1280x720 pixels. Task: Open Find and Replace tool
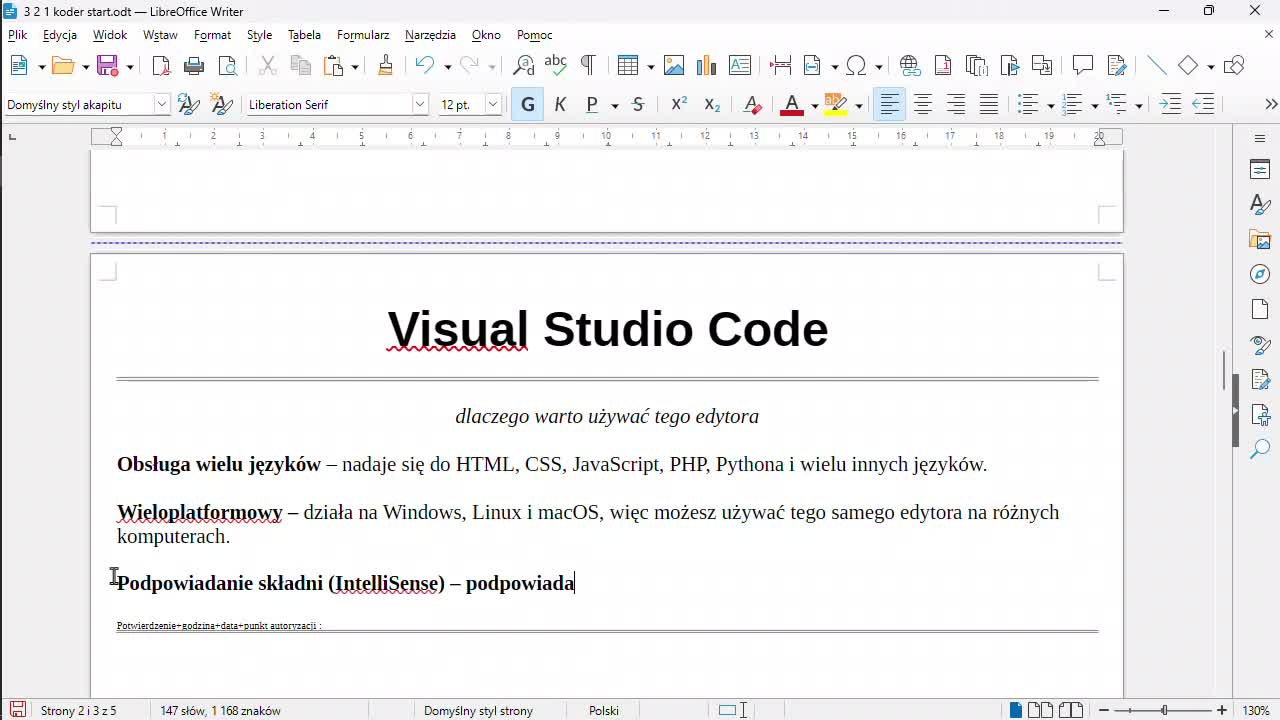523,66
